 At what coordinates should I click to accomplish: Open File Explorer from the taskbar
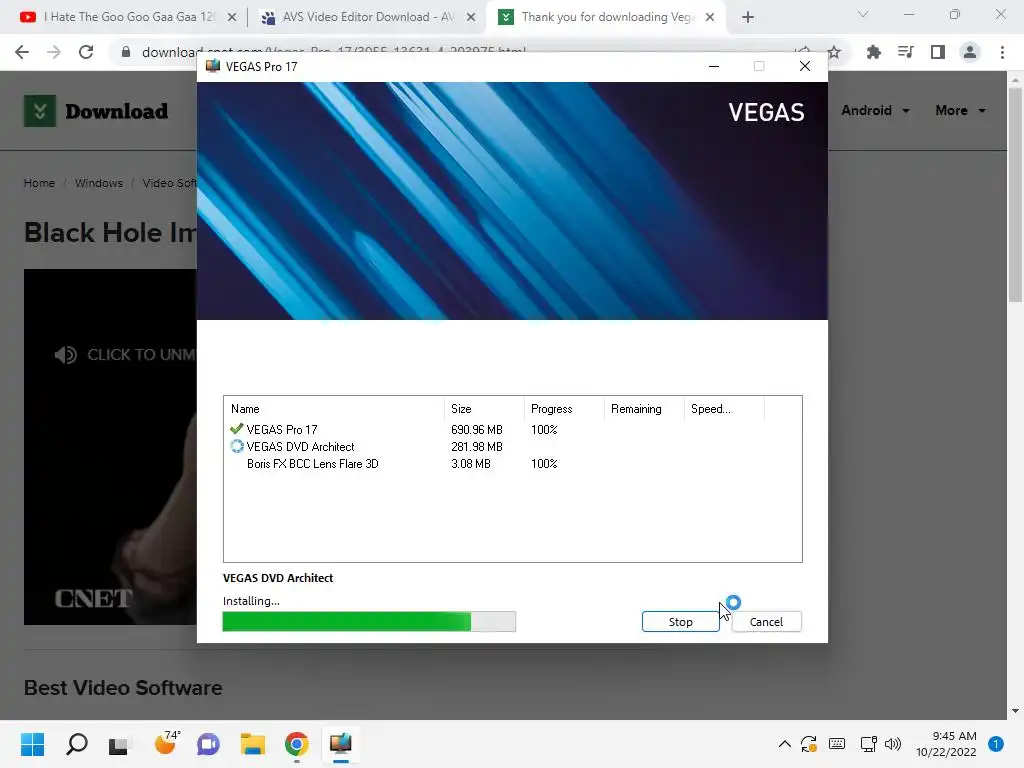(253, 744)
